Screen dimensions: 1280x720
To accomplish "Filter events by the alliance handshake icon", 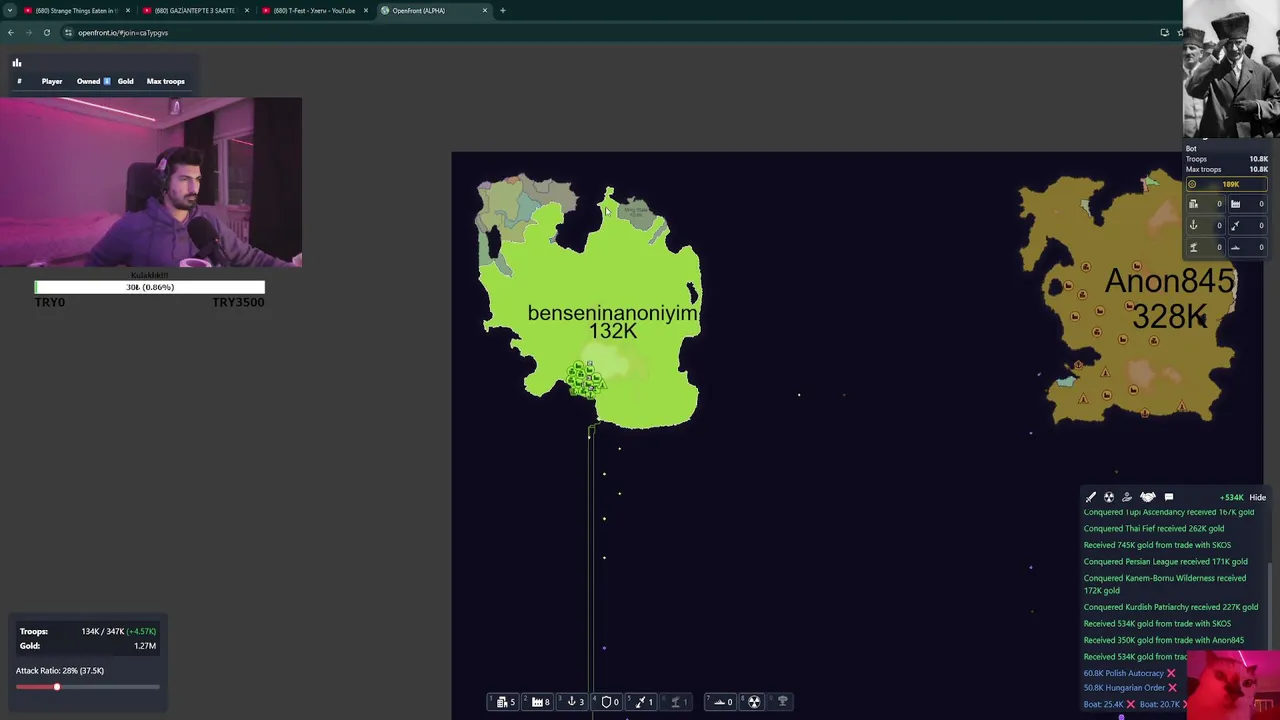I will [1148, 497].
